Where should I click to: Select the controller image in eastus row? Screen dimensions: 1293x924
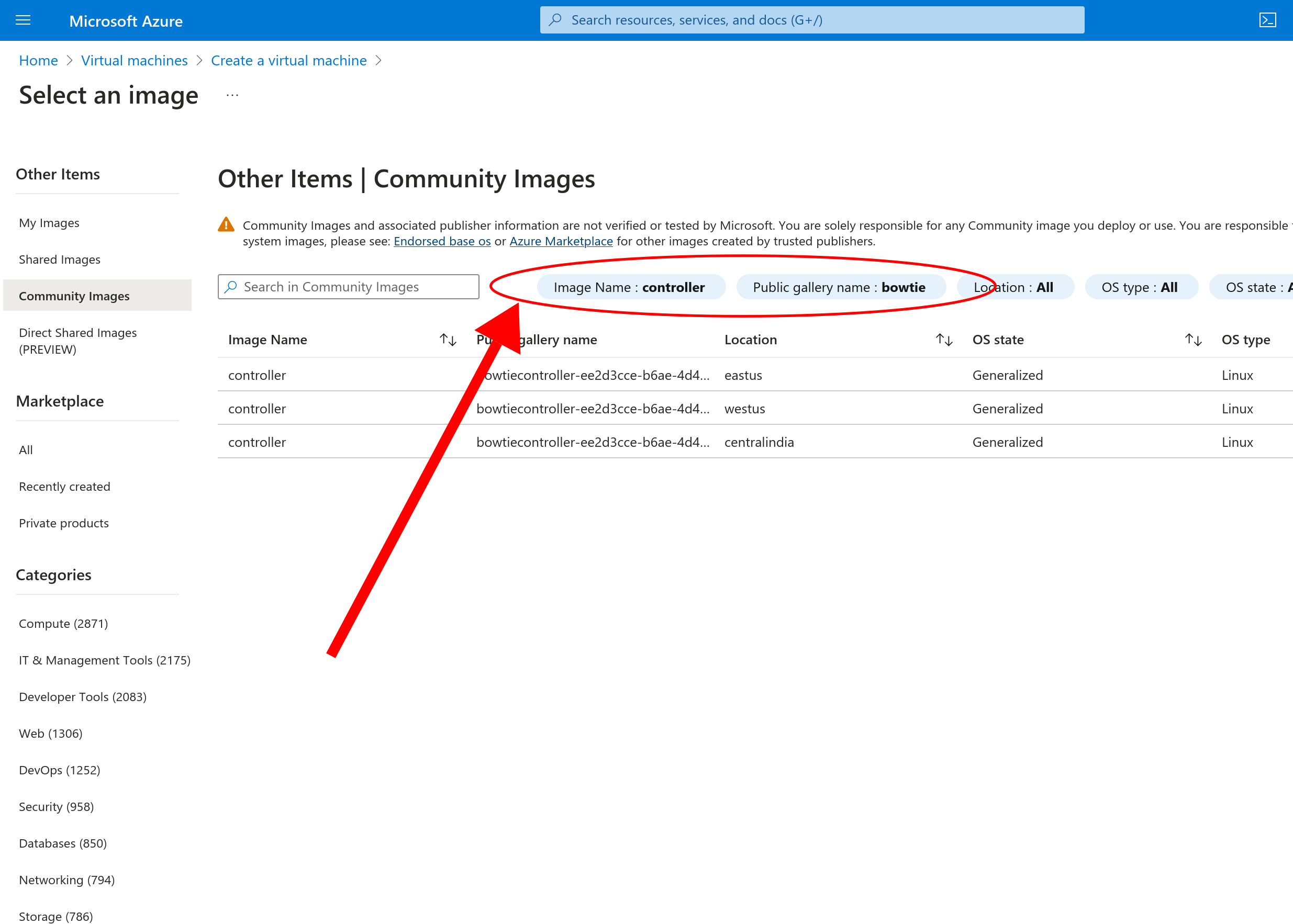[x=257, y=375]
